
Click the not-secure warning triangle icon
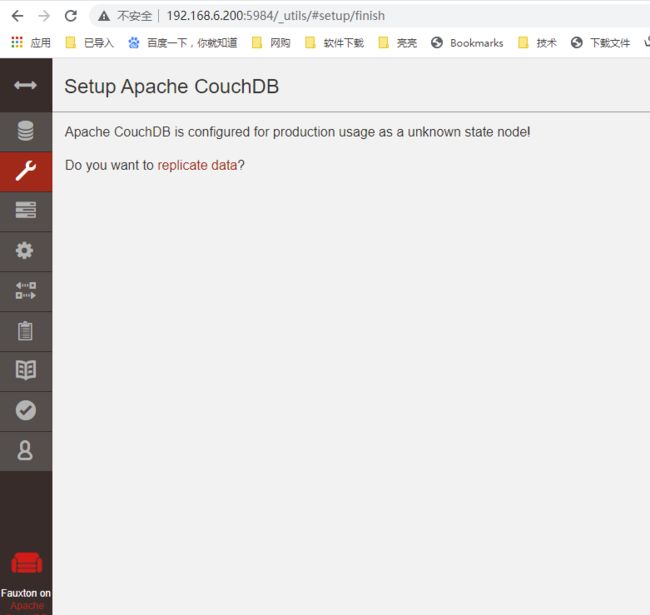pyautogui.click(x=104, y=16)
